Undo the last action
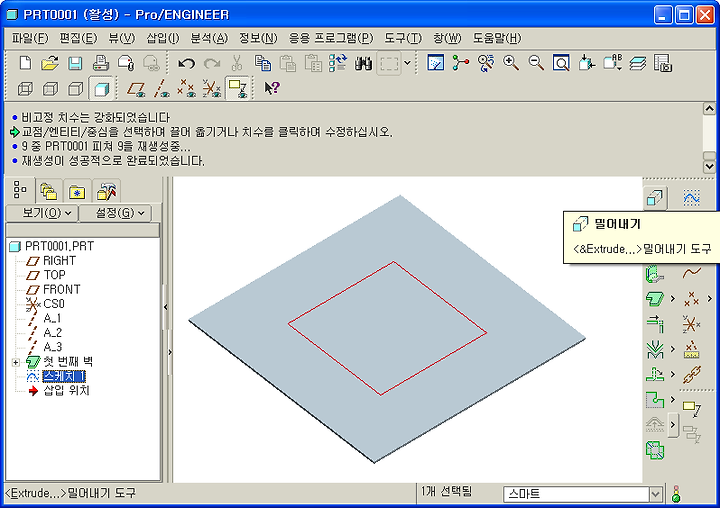 (186, 62)
